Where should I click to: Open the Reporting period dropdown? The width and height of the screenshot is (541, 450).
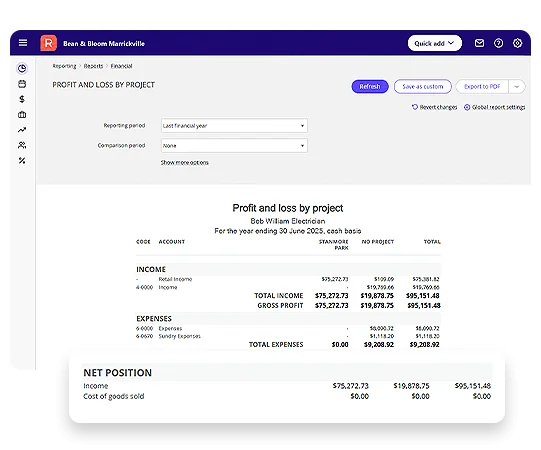234,126
